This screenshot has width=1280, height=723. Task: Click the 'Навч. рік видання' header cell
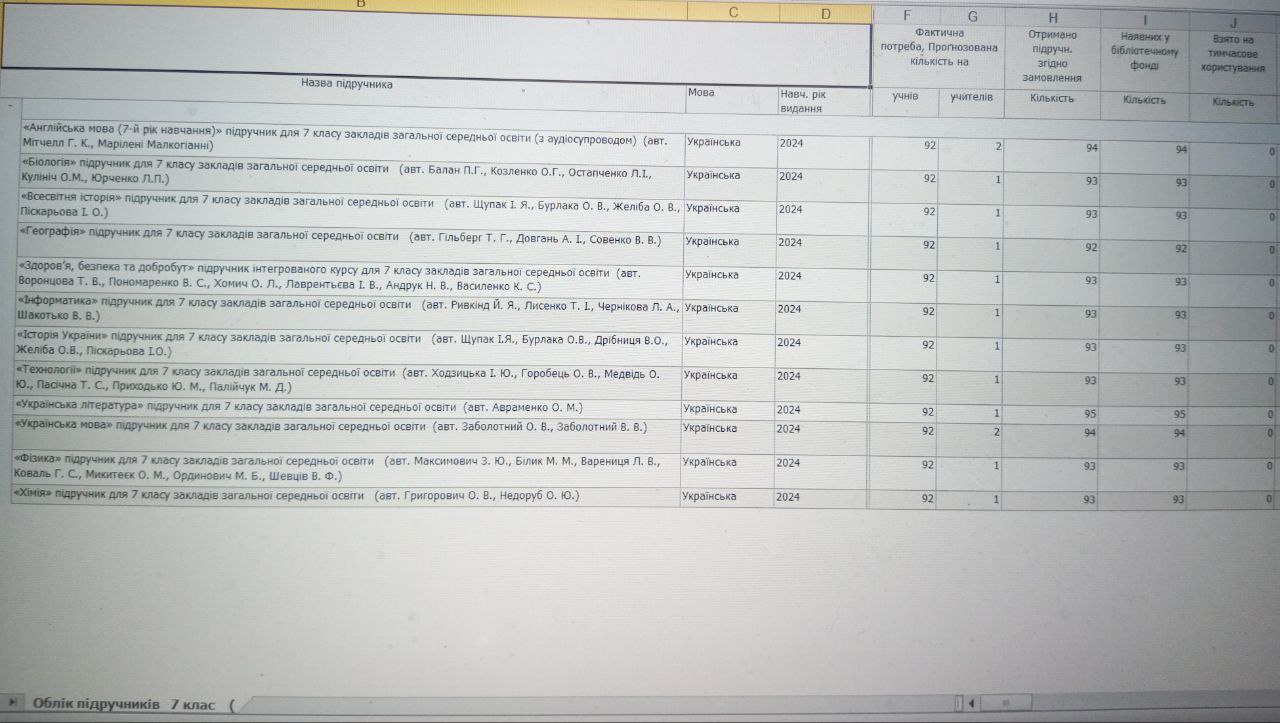click(x=823, y=101)
